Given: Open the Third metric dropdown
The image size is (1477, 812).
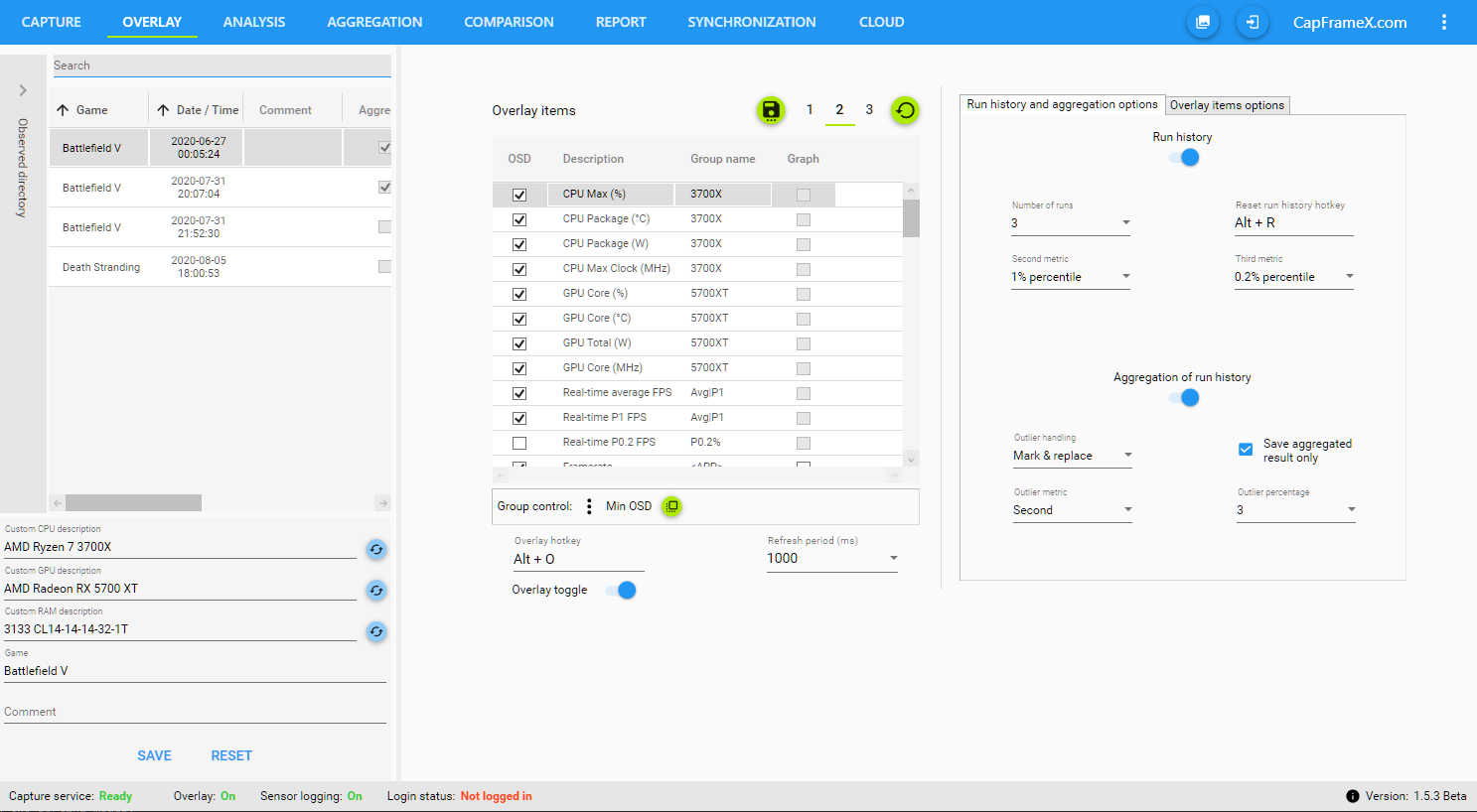Looking at the screenshot, I should (x=1294, y=277).
